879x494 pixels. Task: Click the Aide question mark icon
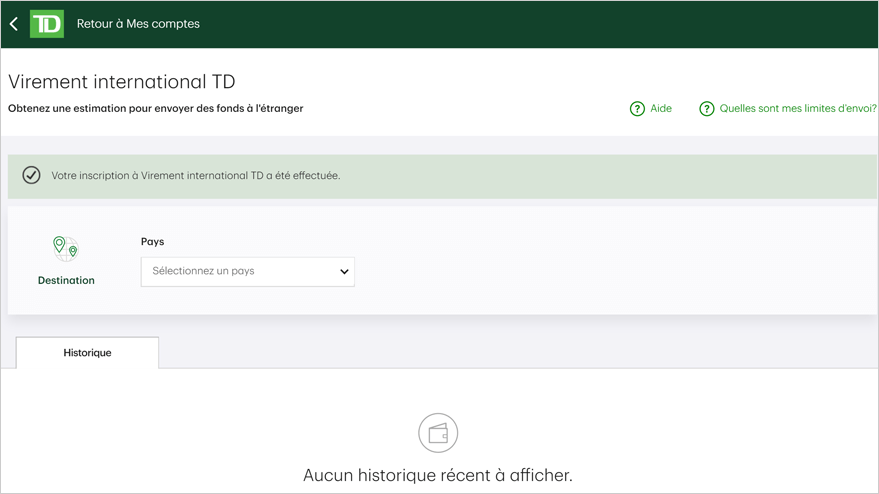pos(637,109)
